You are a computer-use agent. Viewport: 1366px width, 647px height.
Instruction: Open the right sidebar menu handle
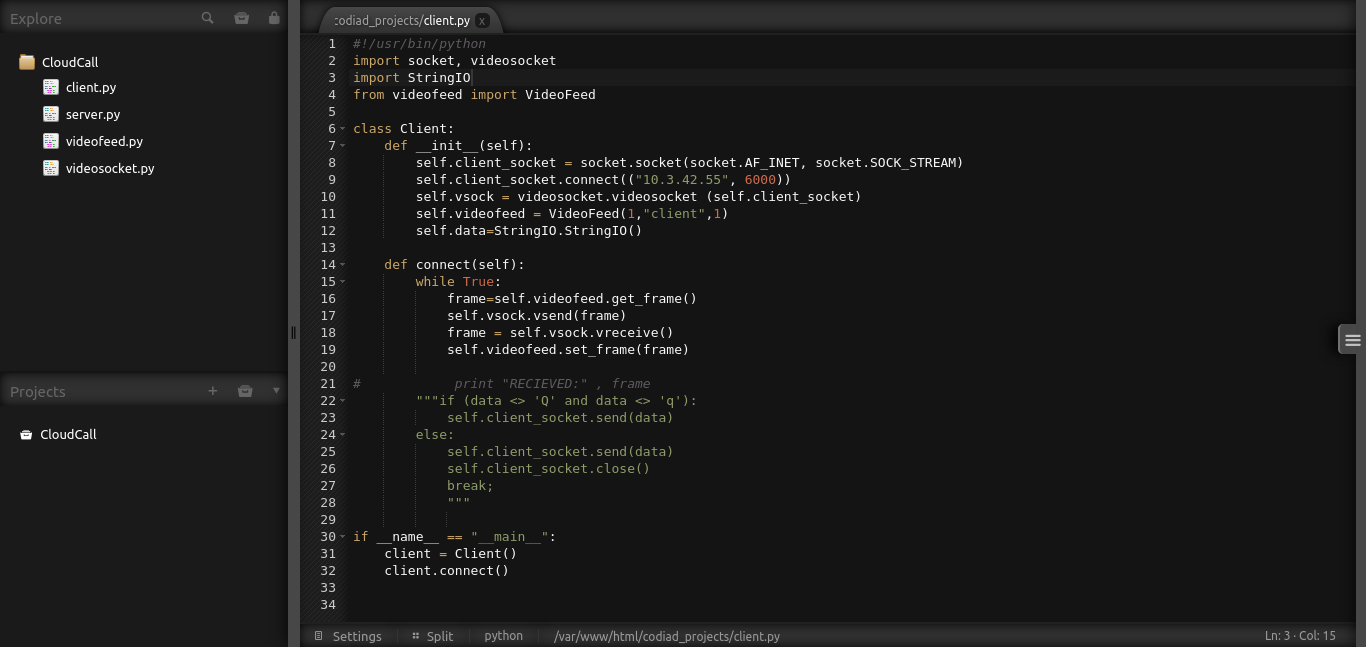1352,340
